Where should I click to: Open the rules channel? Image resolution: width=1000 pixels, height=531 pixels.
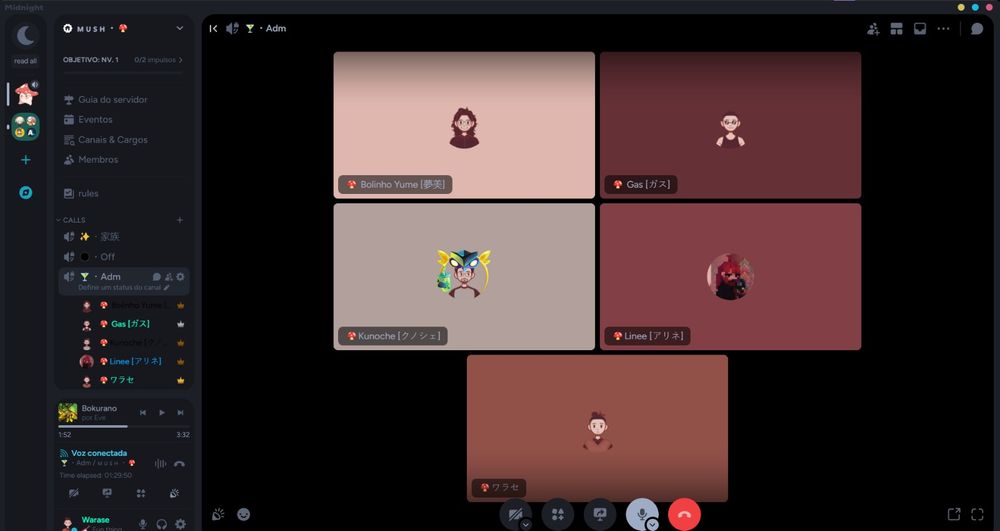point(123,193)
